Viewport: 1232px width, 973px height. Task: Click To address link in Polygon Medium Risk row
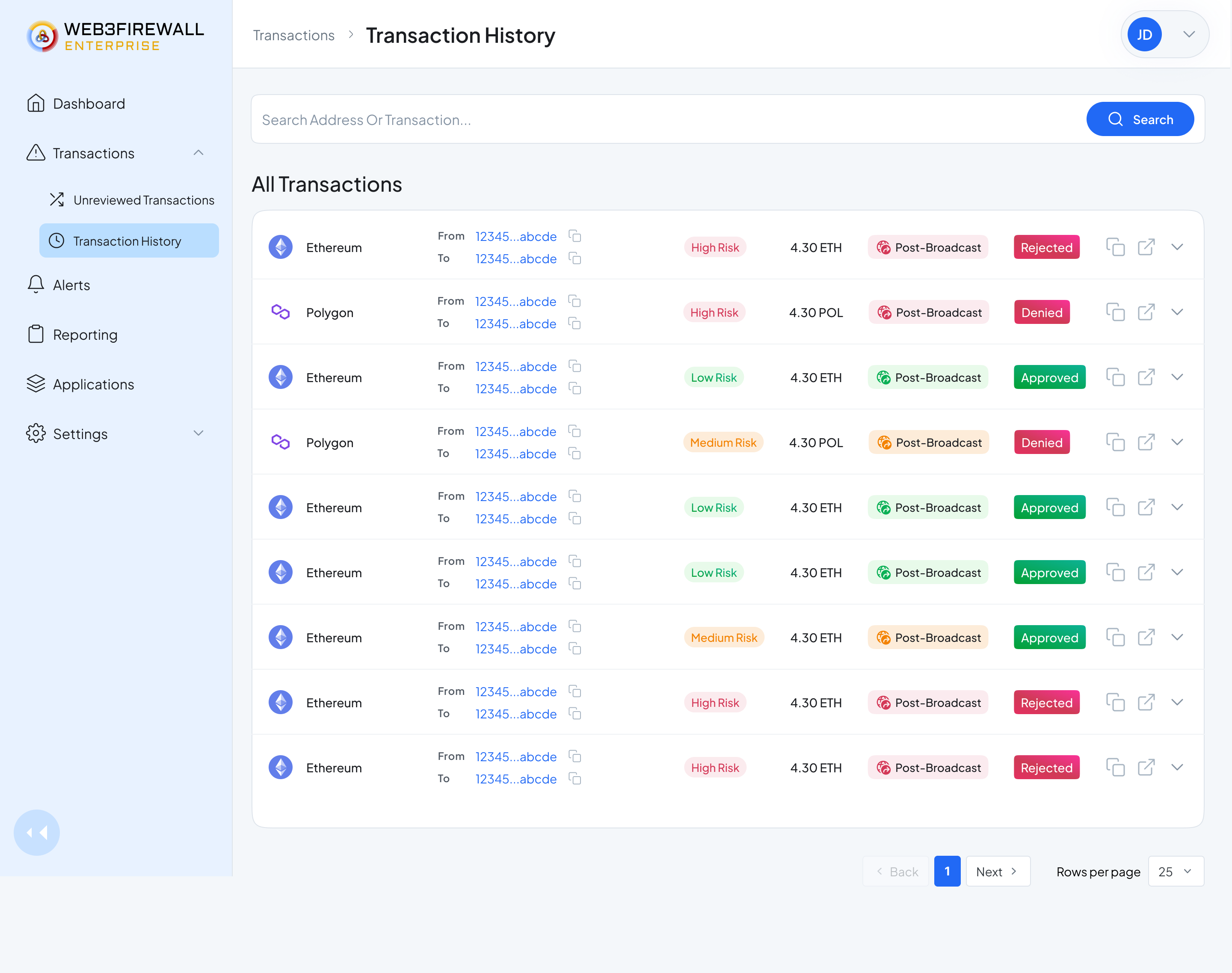(x=515, y=454)
